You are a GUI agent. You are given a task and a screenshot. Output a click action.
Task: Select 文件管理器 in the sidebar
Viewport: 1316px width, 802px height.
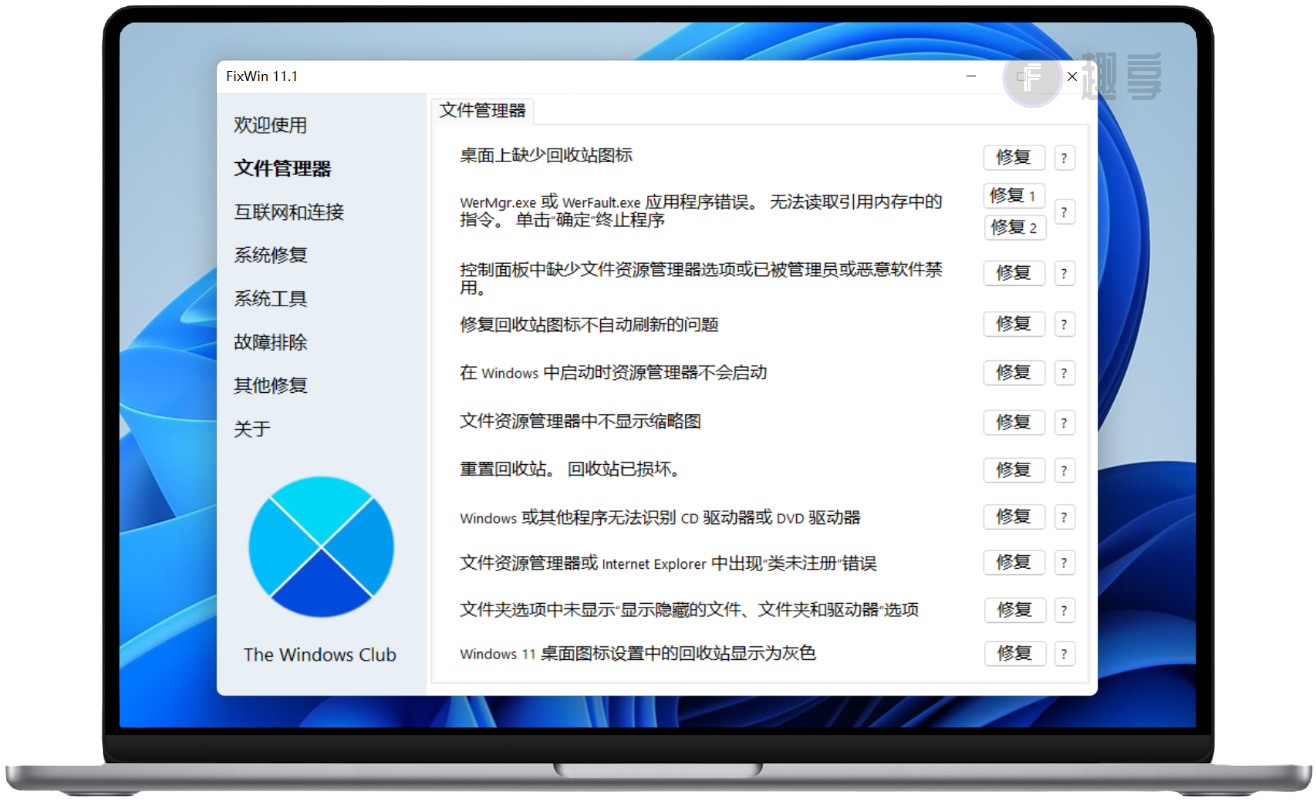[282, 168]
